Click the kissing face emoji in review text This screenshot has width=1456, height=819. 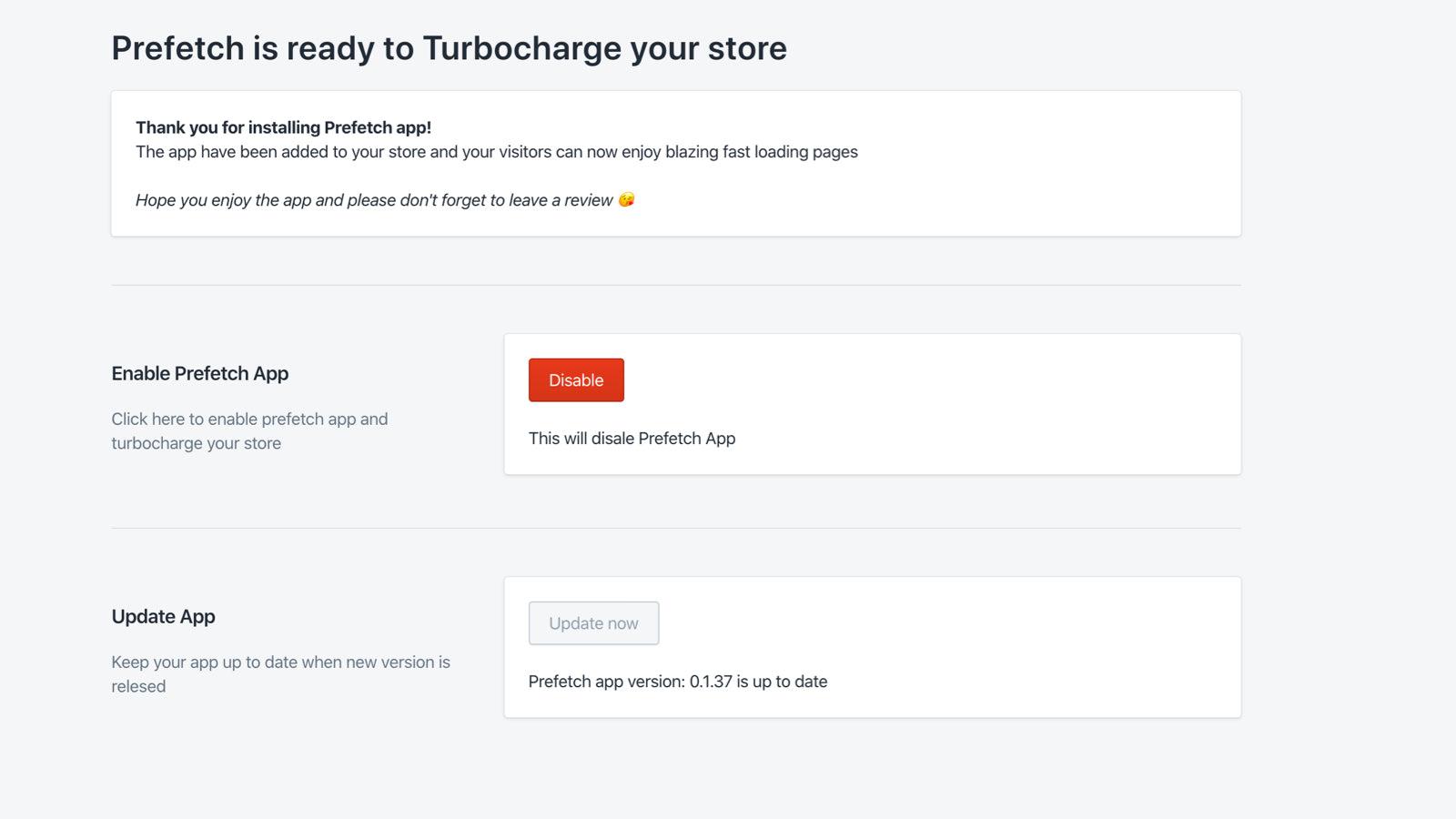point(628,199)
